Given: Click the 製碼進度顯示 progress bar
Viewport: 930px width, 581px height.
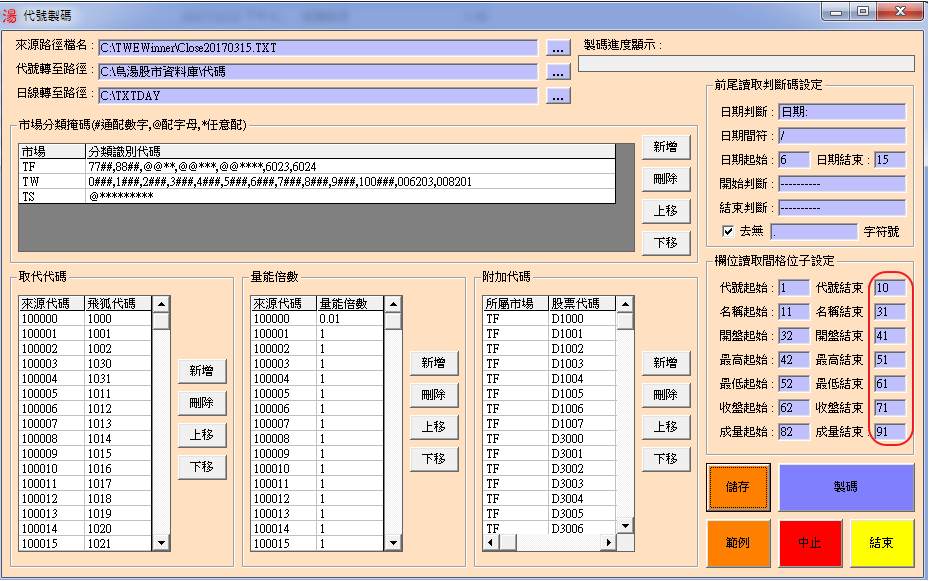Looking at the screenshot, I should (746, 63).
